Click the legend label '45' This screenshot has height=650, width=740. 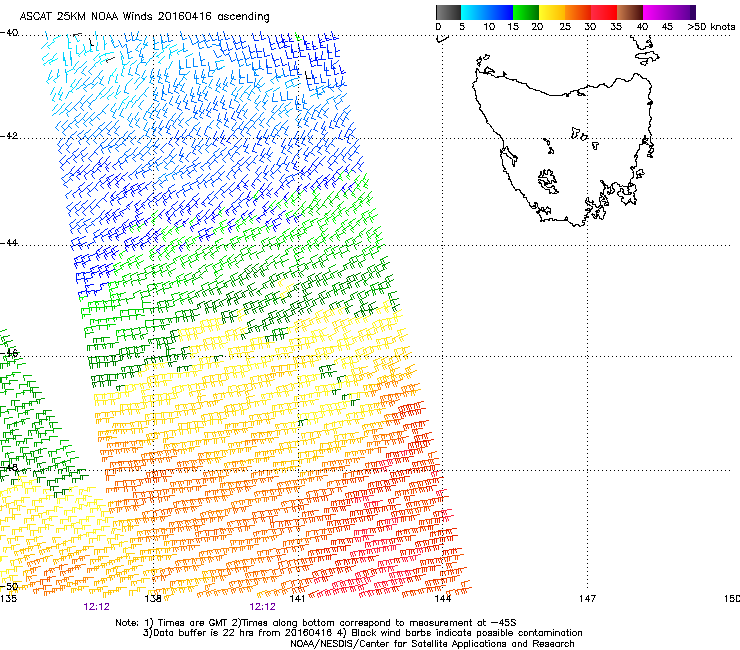point(667,26)
